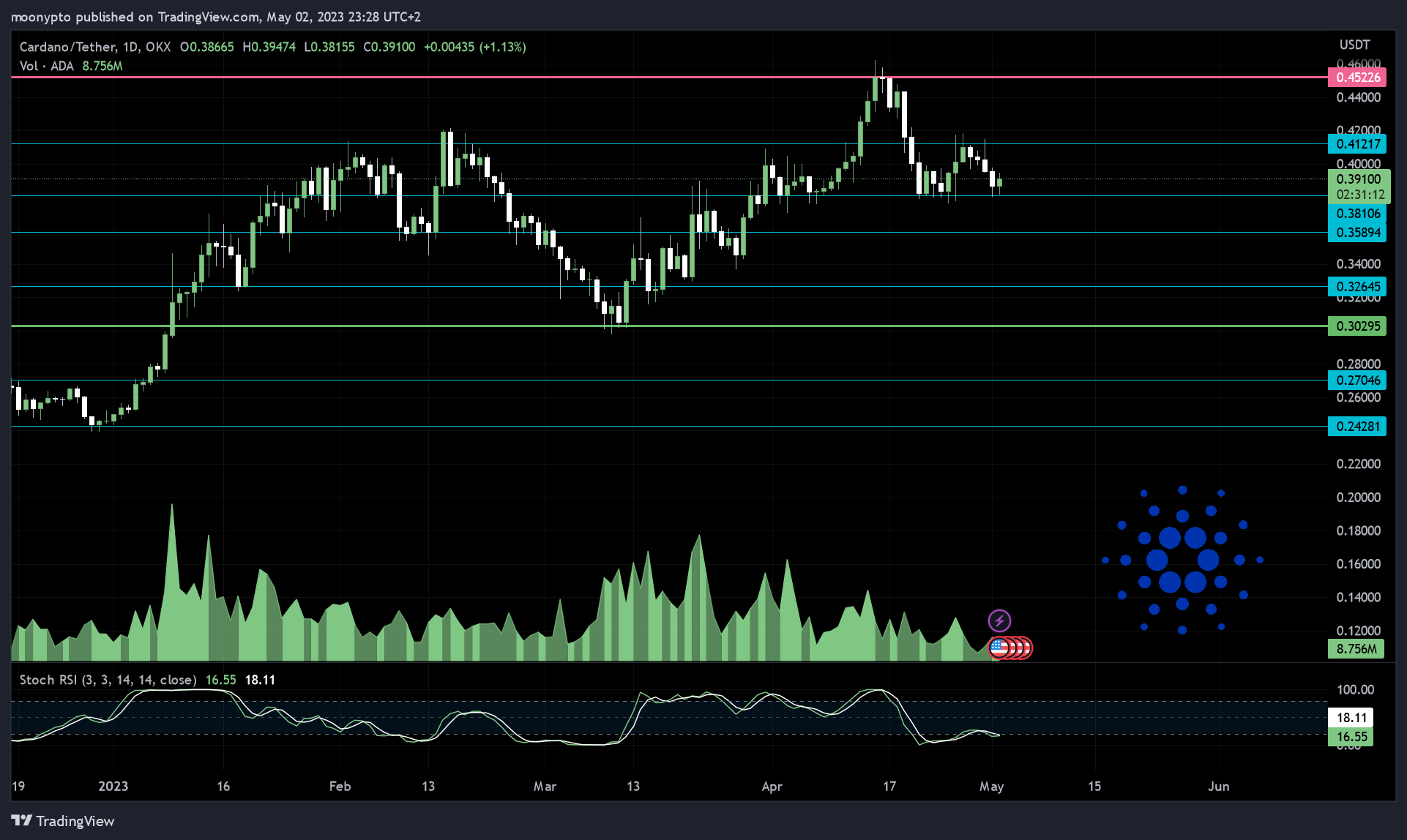Click the 100.00 Stoch RSI scale label

click(1355, 689)
